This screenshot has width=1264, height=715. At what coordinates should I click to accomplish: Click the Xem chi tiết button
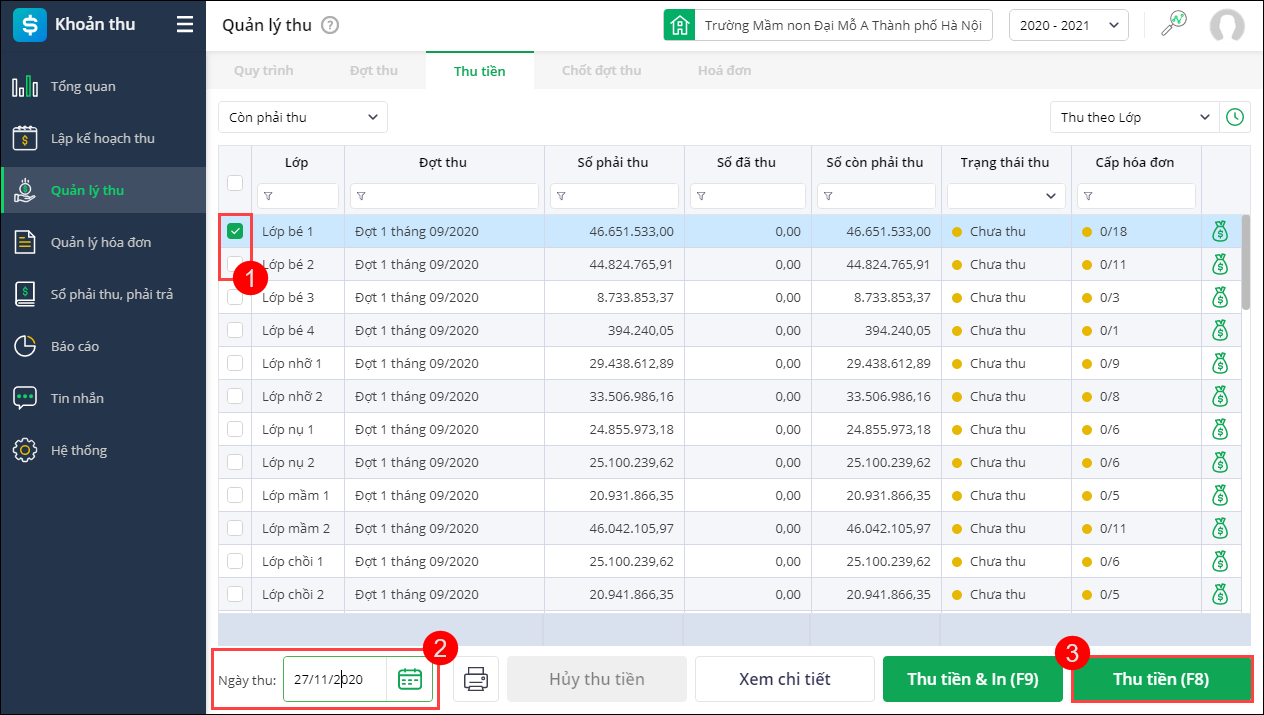(784, 679)
